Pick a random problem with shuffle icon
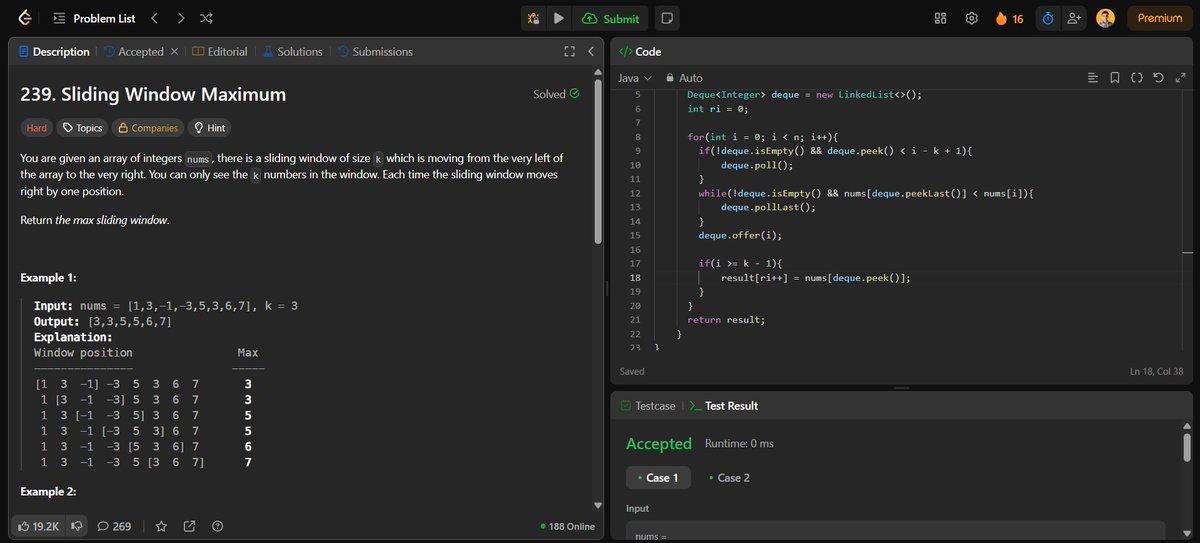 (x=206, y=18)
